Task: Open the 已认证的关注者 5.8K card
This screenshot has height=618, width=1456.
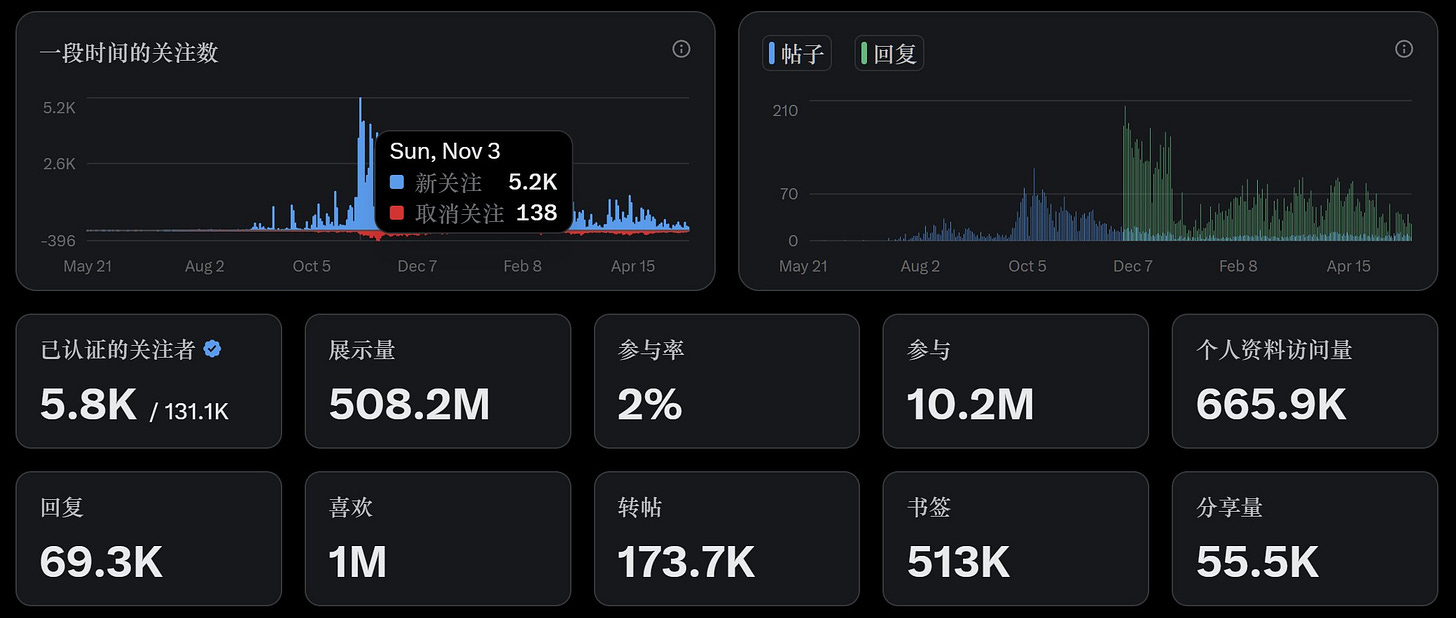Action: pyautogui.click(x=148, y=381)
